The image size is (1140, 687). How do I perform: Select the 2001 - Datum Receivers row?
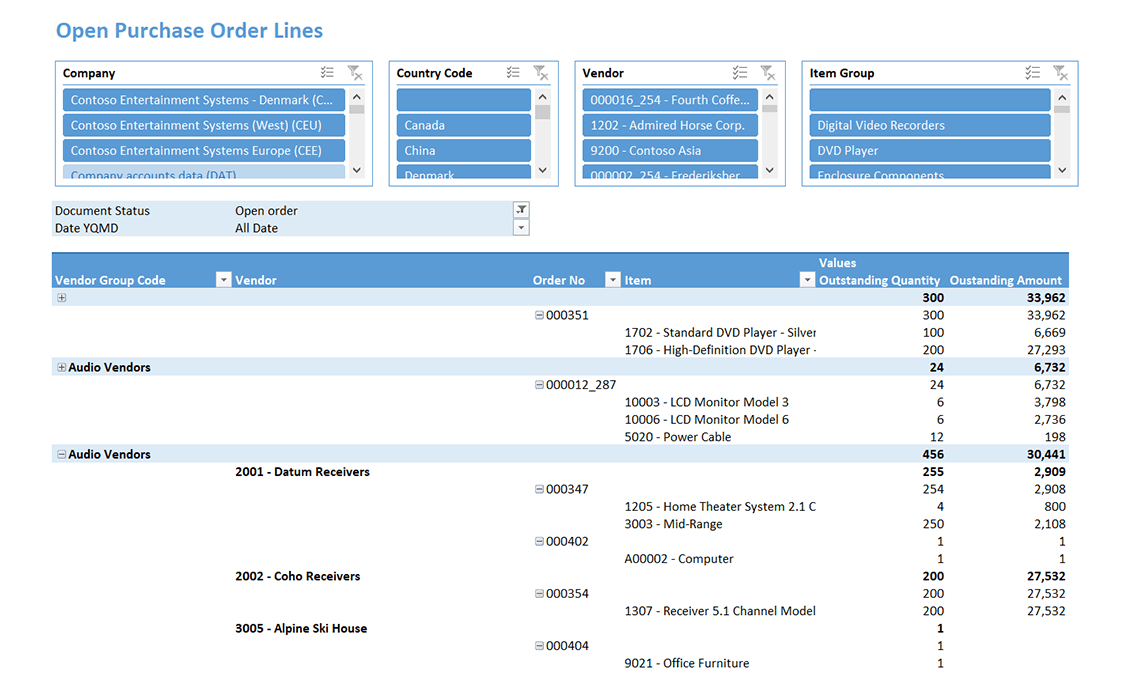click(302, 472)
